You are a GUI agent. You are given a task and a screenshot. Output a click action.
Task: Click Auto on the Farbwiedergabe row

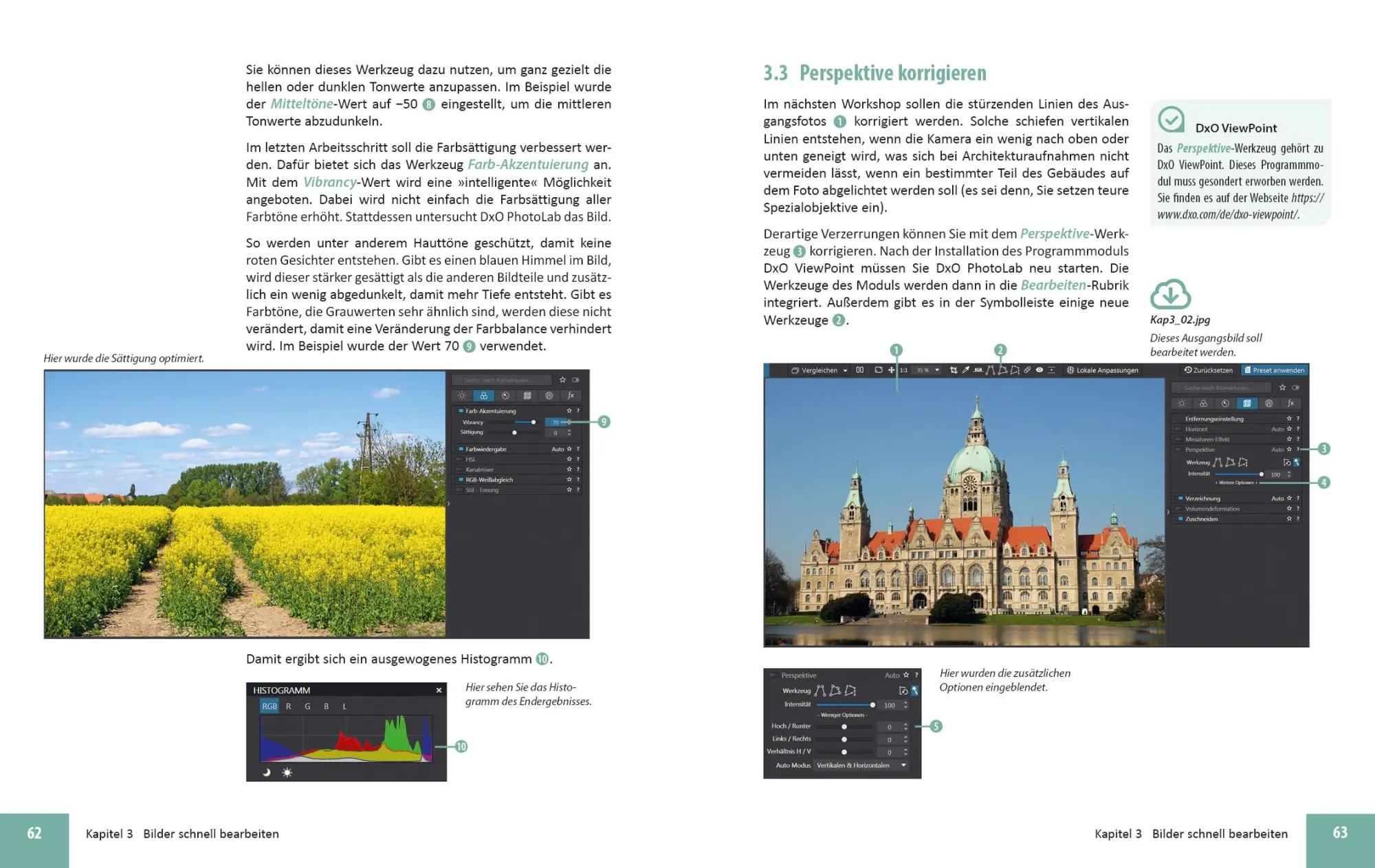click(558, 449)
